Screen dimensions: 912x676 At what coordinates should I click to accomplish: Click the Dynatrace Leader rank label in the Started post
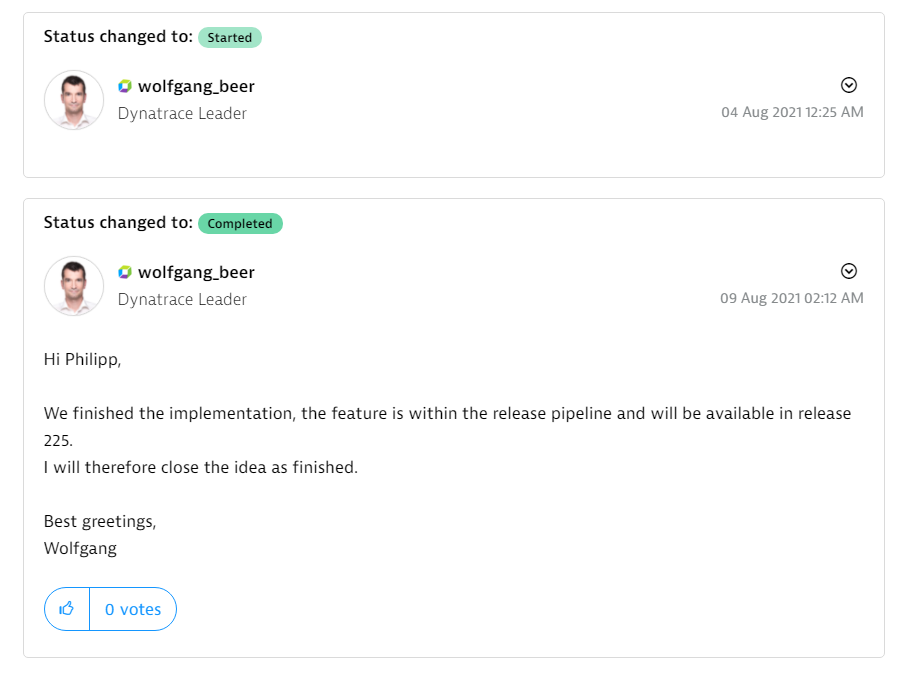click(x=182, y=113)
